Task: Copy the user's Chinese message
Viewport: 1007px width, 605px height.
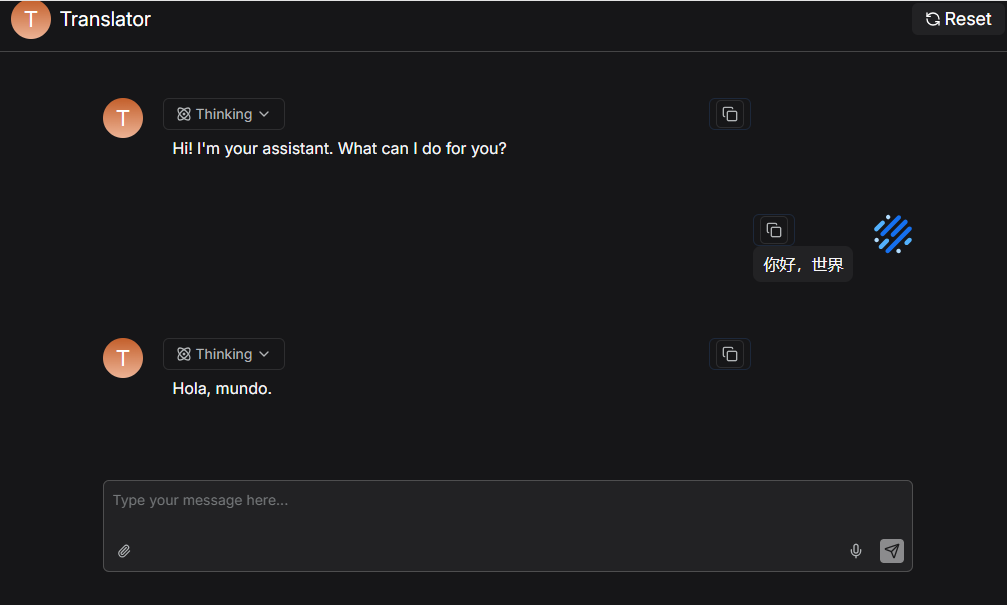Action: coord(773,230)
